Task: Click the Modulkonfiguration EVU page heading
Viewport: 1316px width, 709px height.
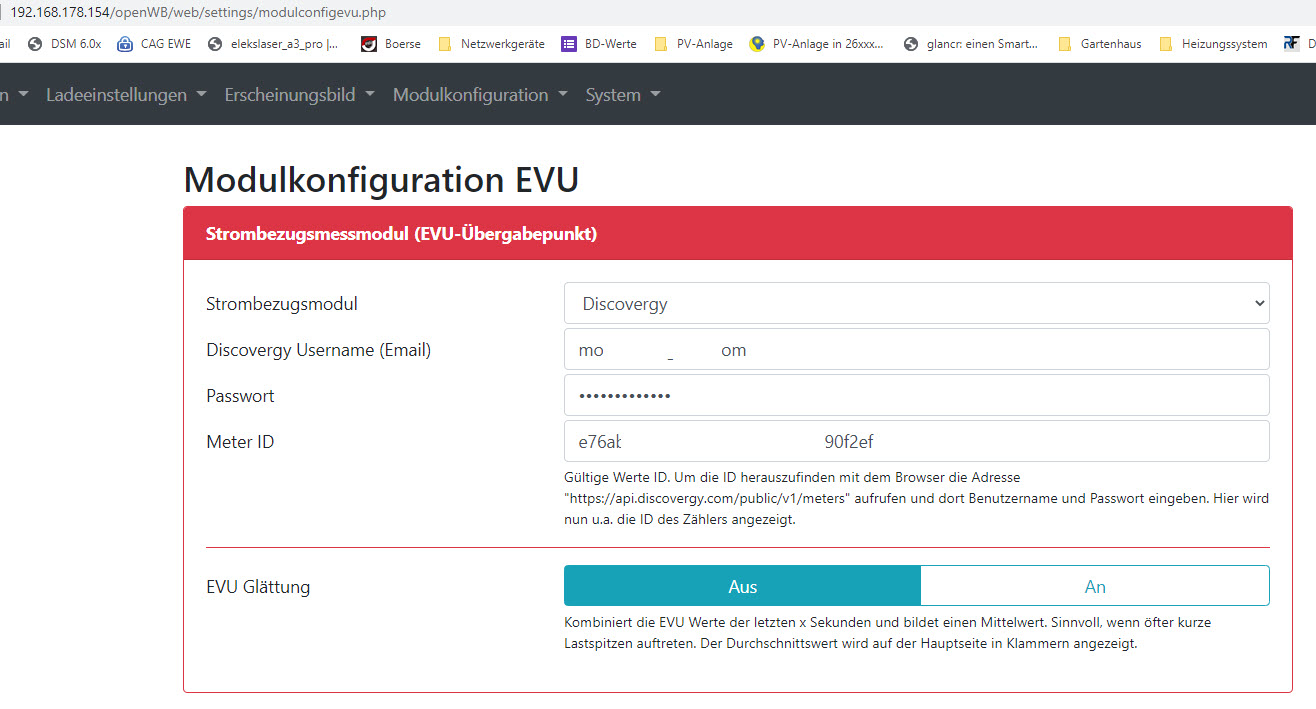Action: (382, 180)
